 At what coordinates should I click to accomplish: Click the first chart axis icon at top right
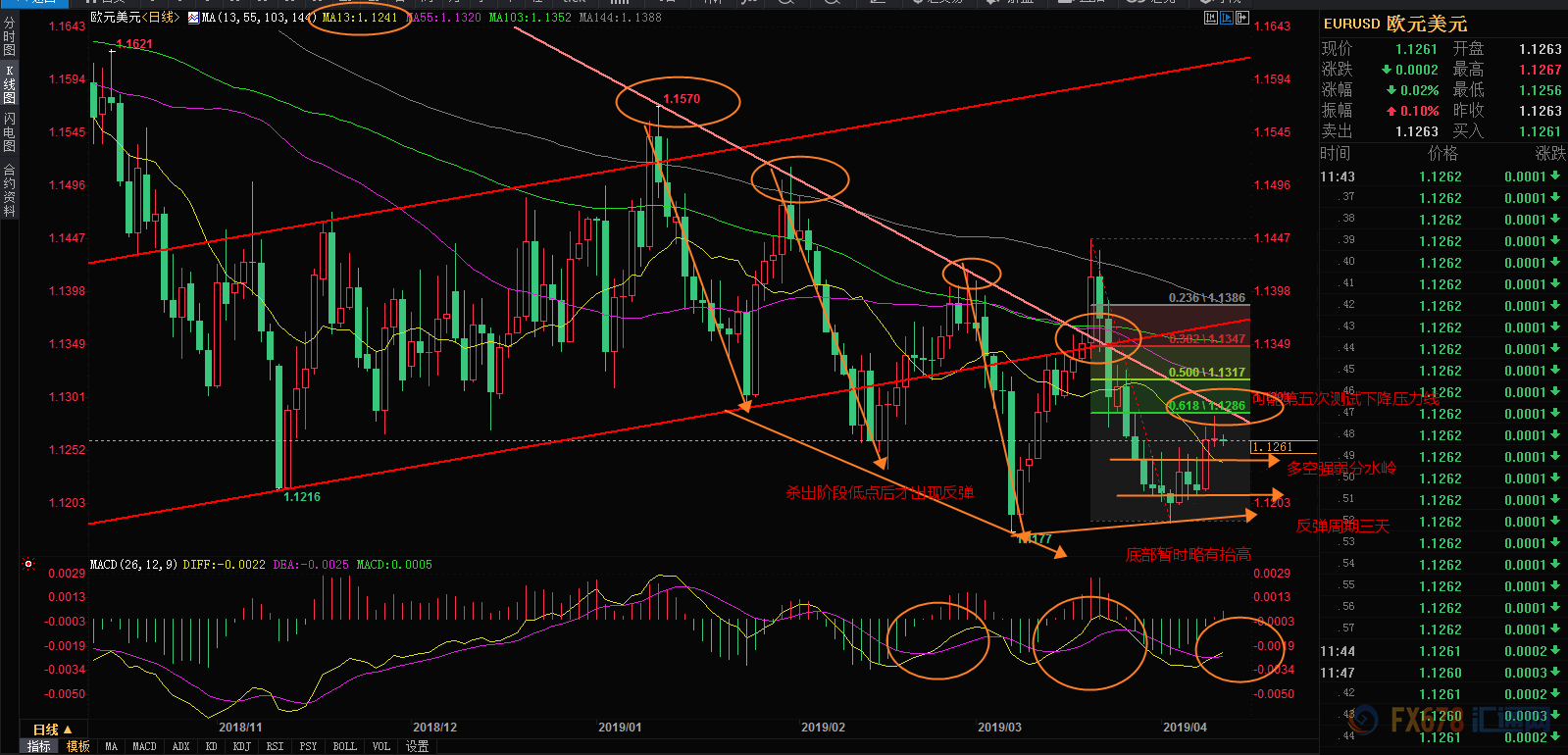pos(1211,18)
